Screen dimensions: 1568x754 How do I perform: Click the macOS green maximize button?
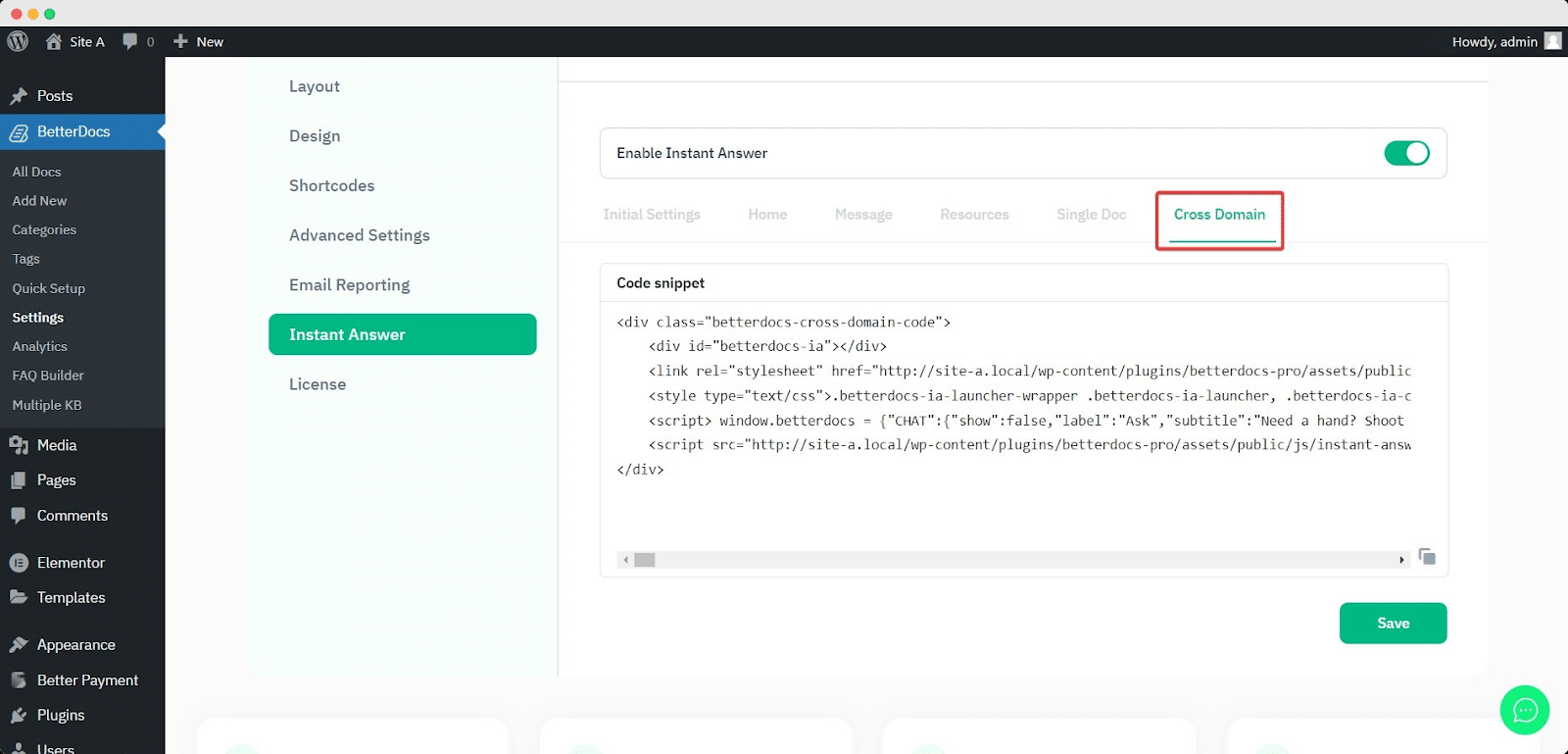[49, 14]
